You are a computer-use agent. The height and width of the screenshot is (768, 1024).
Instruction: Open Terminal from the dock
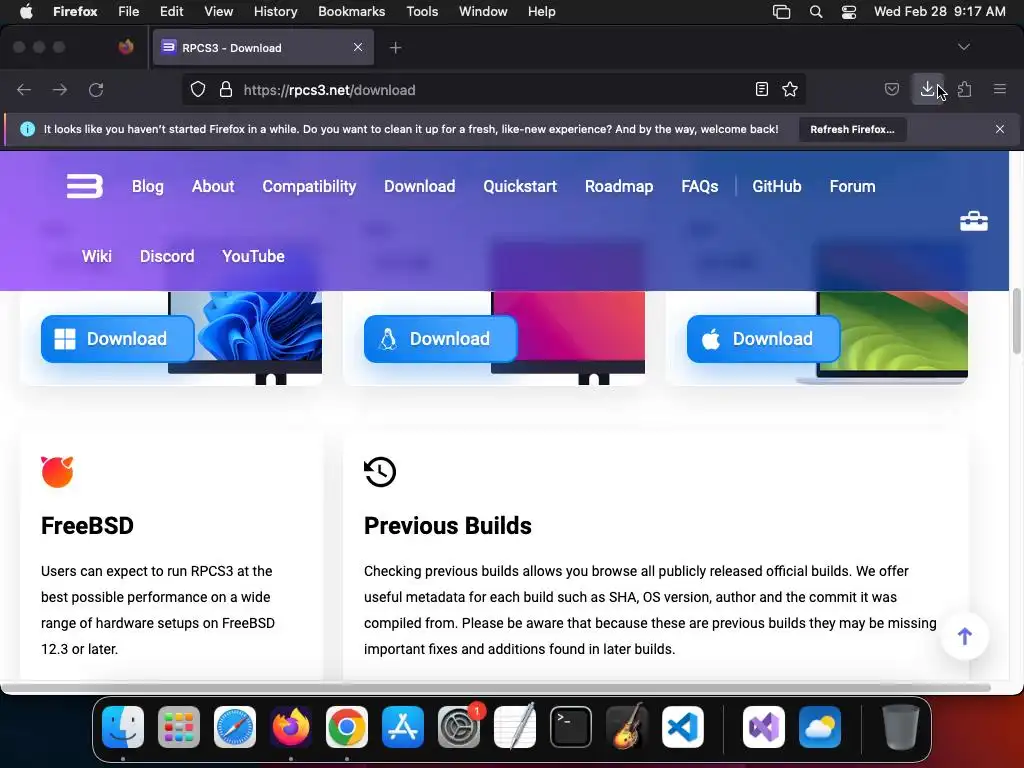point(571,727)
